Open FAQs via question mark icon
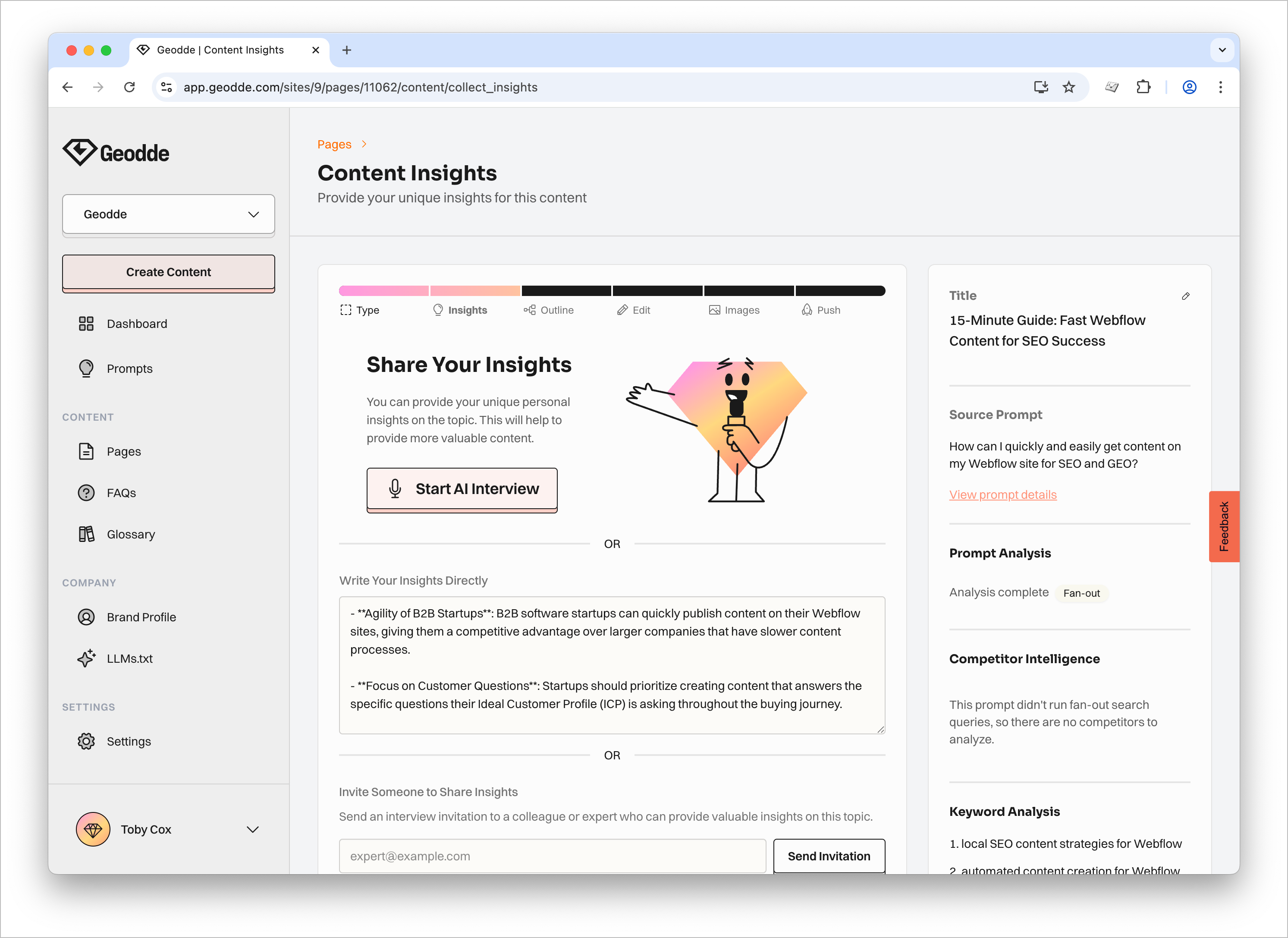The width and height of the screenshot is (1288, 938). click(86, 493)
